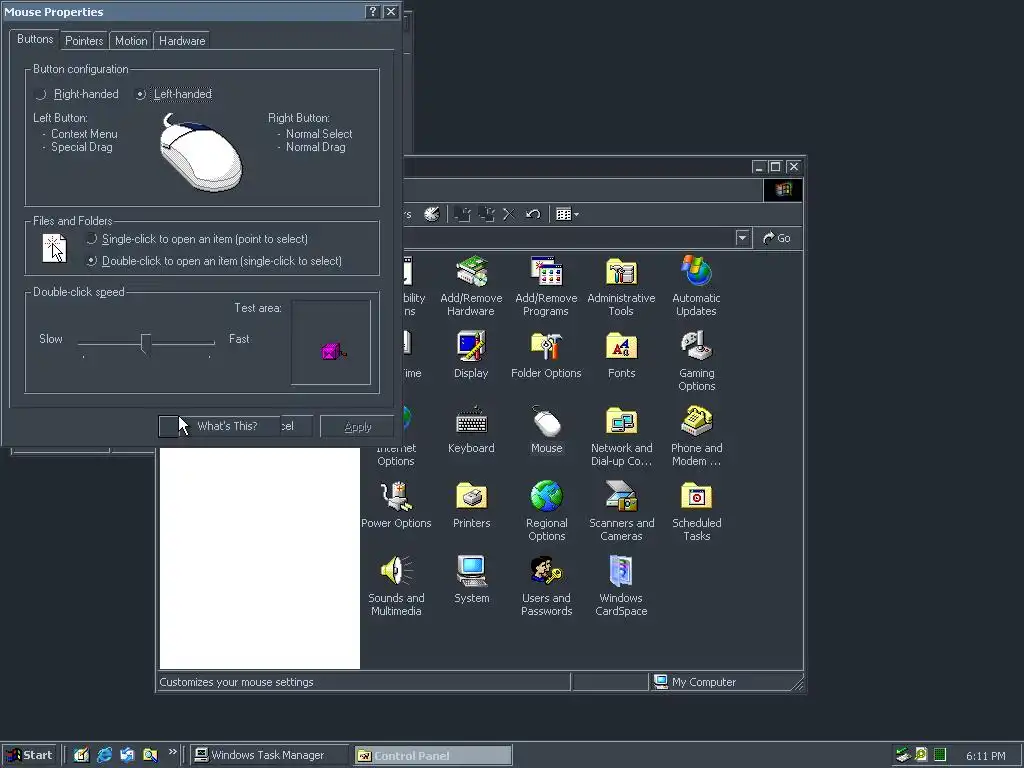The height and width of the screenshot is (768, 1024).
Task: Expand the address bar dropdown
Action: pyautogui.click(x=743, y=238)
